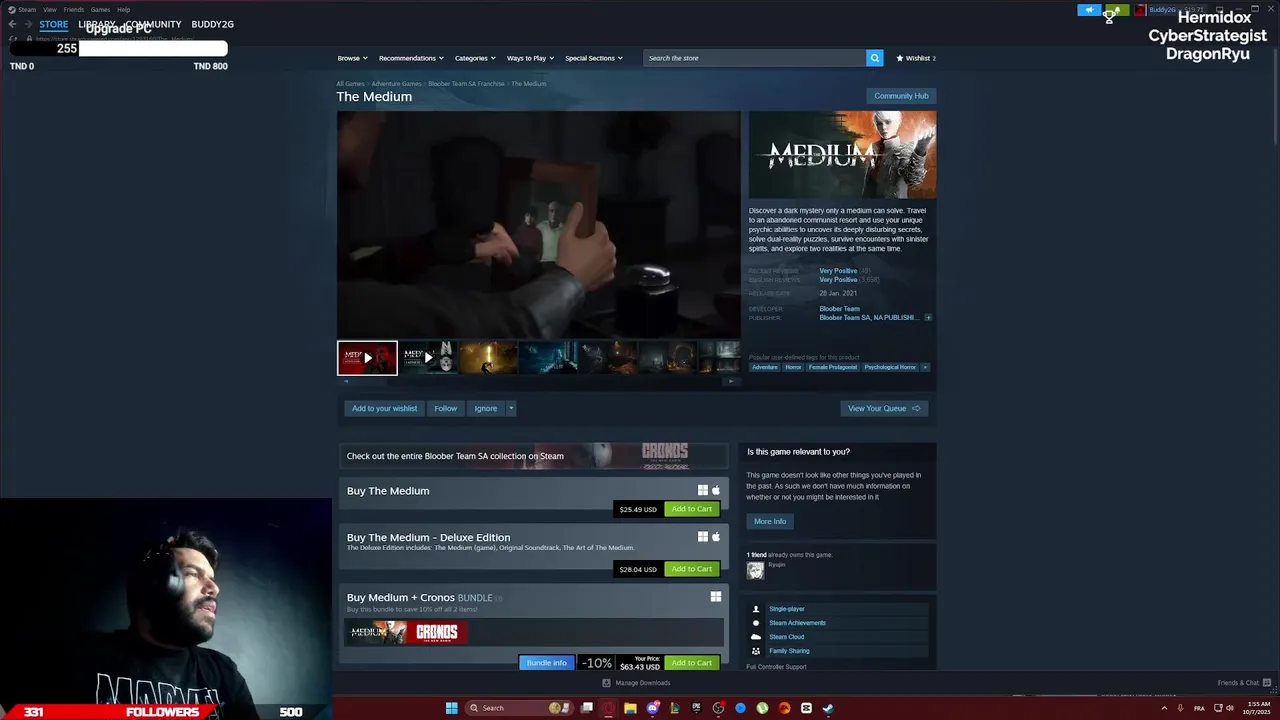Viewport: 1280px width, 720px height.
Task: Click the store search magnifier icon
Action: coord(874,58)
